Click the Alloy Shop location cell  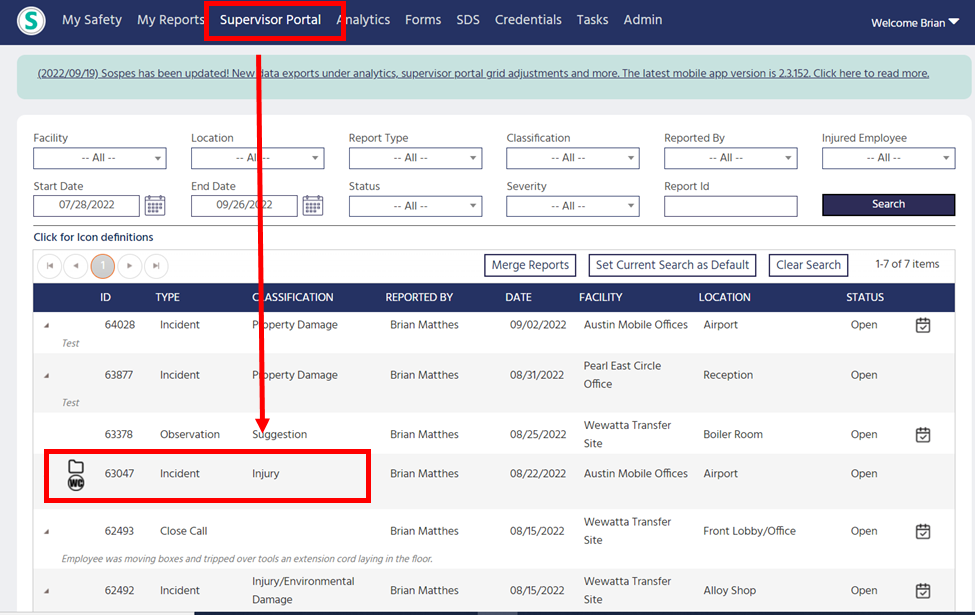pos(729,590)
